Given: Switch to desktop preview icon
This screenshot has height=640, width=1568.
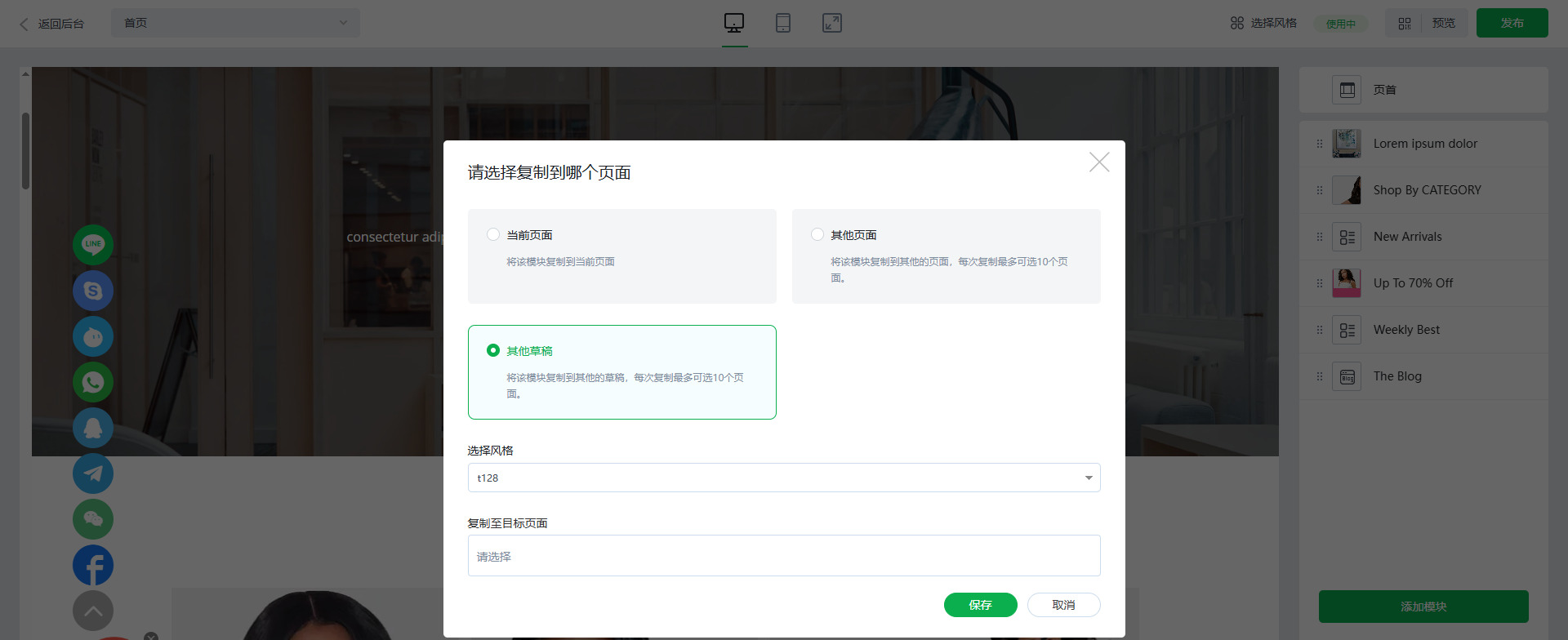Looking at the screenshot, I should pyautogui.click(x=734, y=23).
